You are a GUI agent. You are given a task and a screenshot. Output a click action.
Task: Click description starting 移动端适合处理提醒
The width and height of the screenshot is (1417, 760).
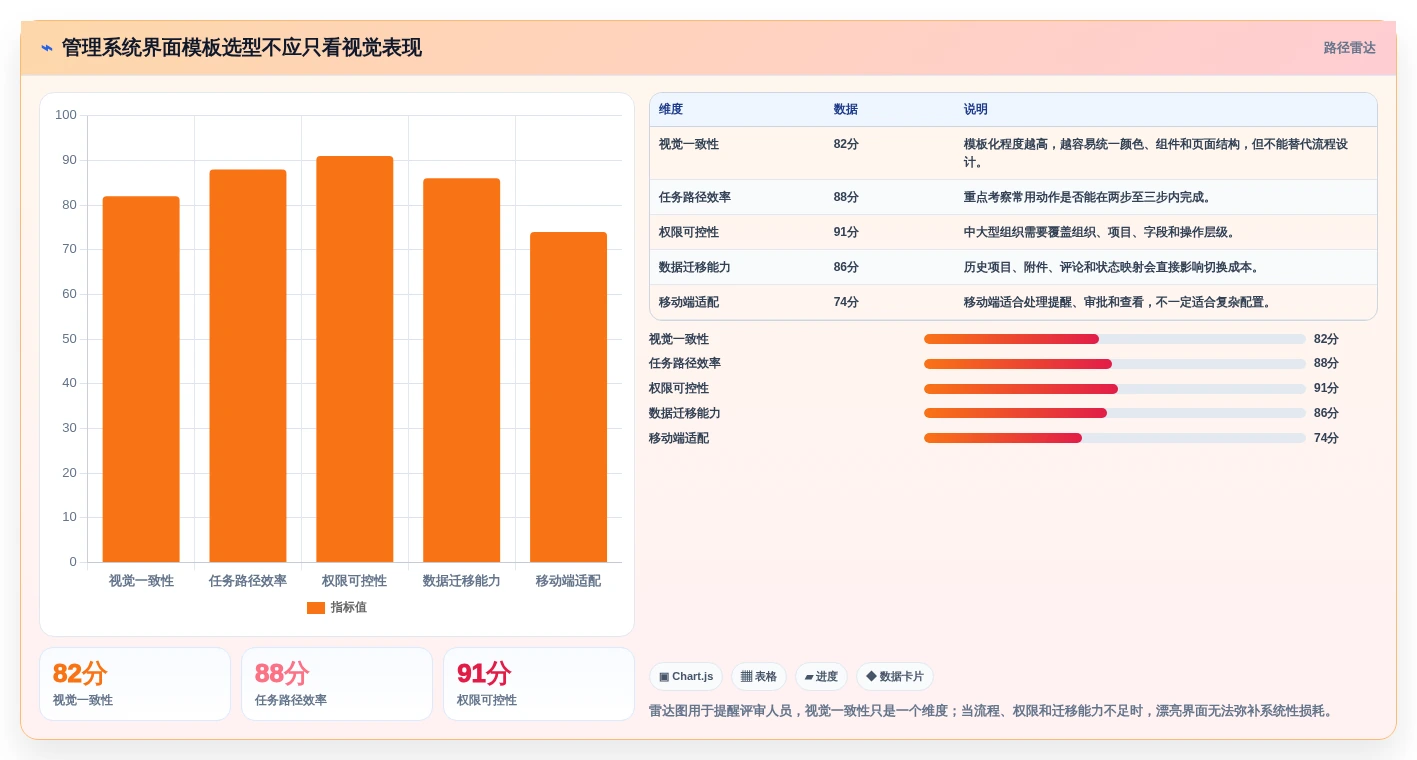(x=1118, y=302)
